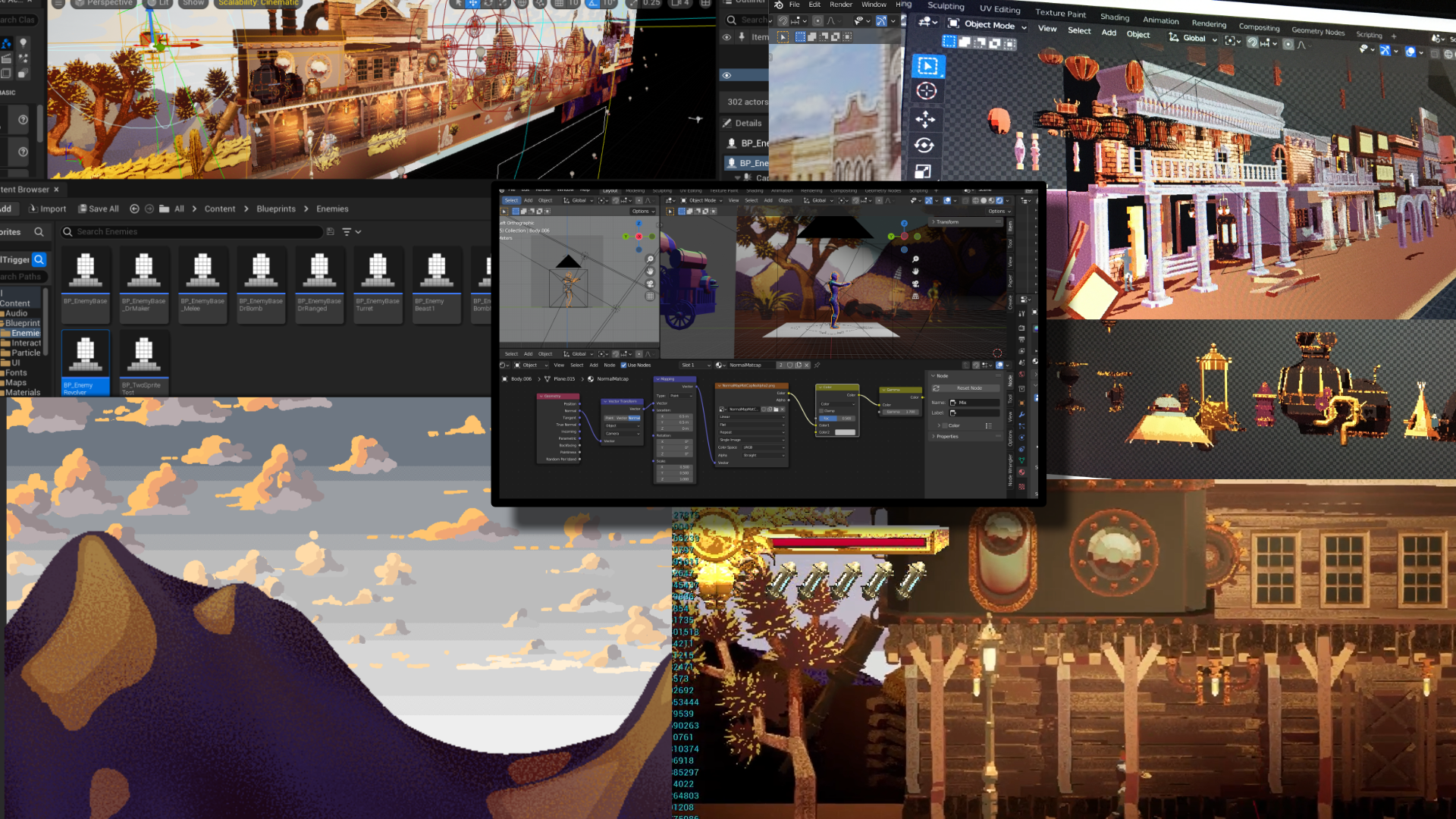Click the Save All button
Screen dimensions: 1456x819
click(99, 209)
